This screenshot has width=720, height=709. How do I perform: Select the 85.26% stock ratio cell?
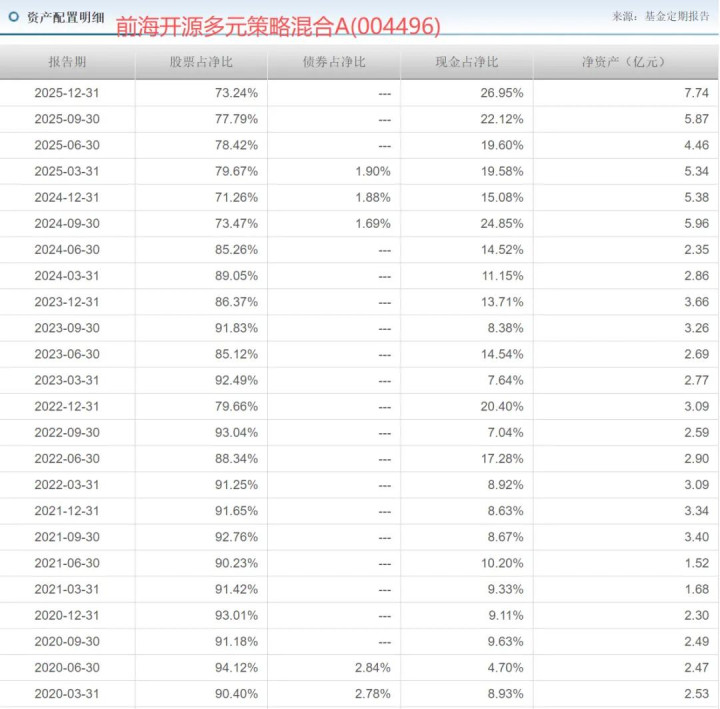click(x=236, y=250)
